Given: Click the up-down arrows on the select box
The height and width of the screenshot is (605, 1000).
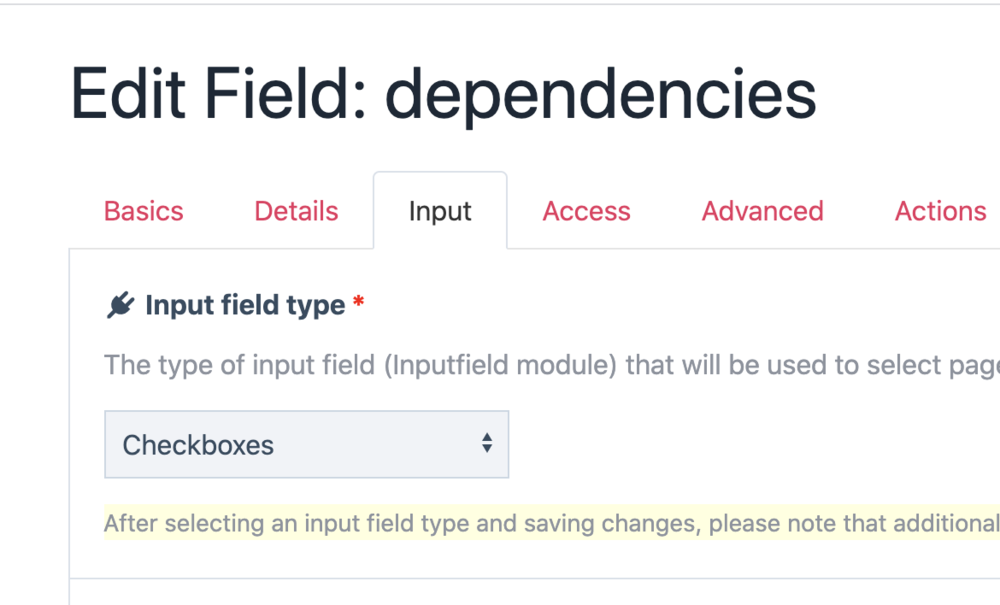Looking at the screenshot, I should click(x=487, y=443).
